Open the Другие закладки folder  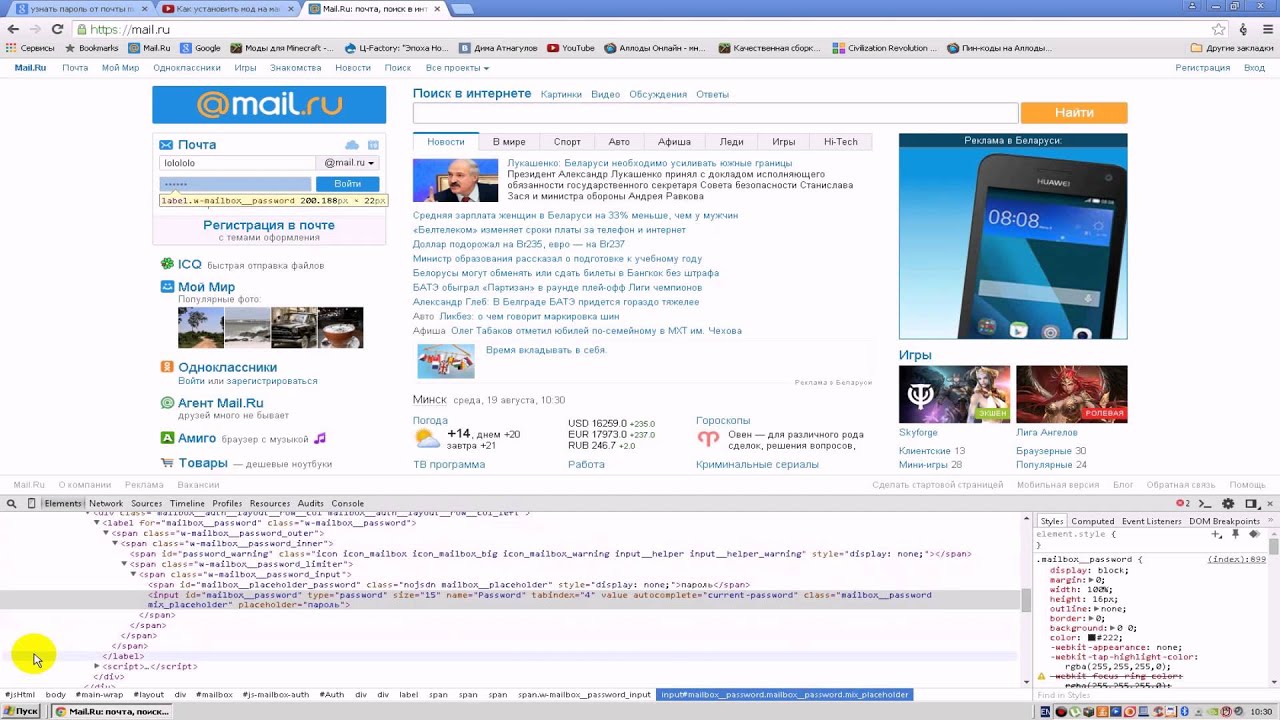[x=1232, y=48]
